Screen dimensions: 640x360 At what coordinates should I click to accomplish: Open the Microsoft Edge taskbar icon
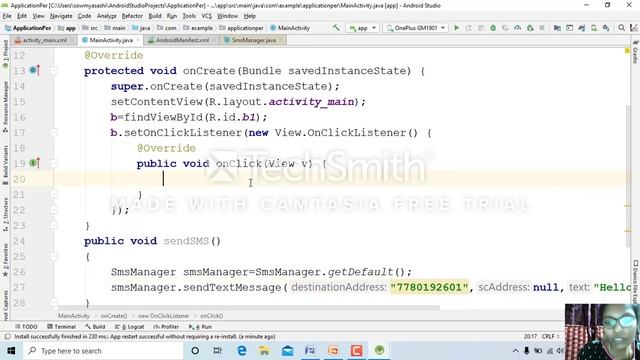[242, 350]
